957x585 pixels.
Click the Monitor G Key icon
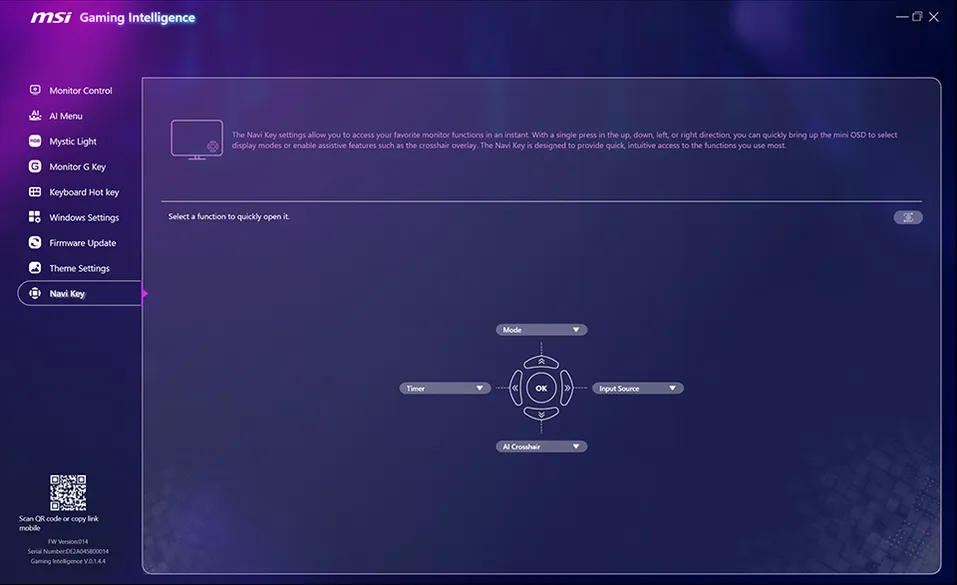35,166
